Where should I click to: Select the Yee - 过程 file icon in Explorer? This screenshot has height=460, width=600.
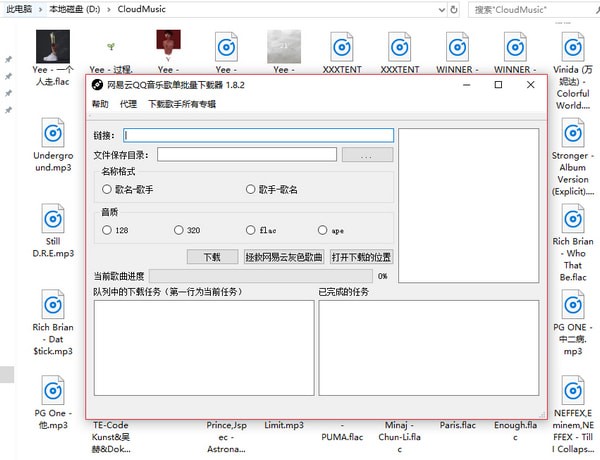click(111, 47)
